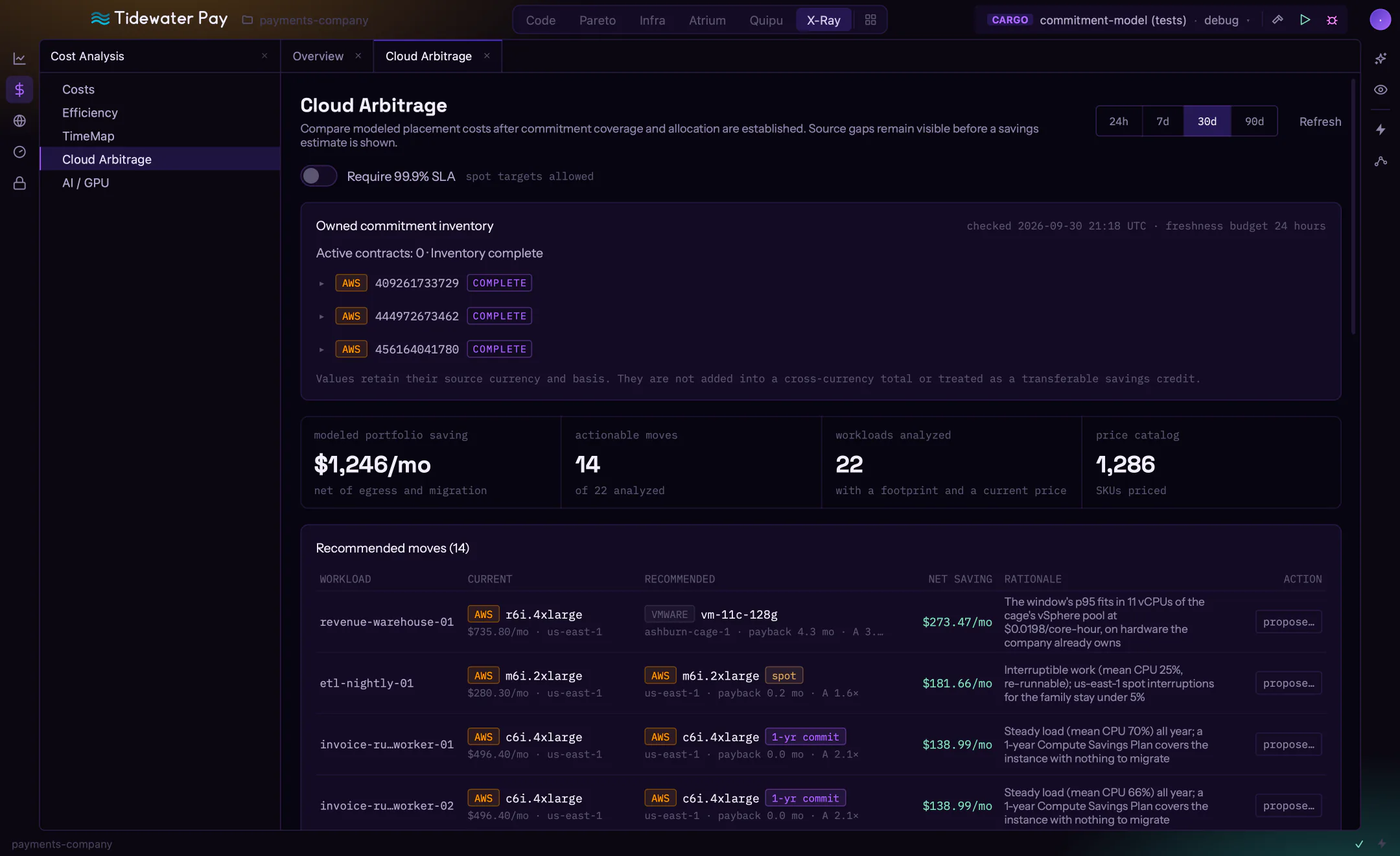Image resolution: width=1400 pixels, height=856 pixels.
Task: Click the line chart sidebar icon
Action: point(19,58)
